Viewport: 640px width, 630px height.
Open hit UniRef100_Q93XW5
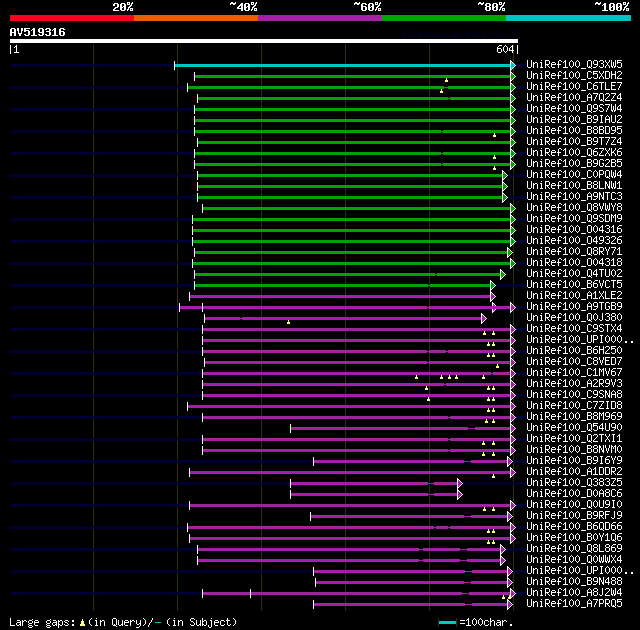point(574,64)
